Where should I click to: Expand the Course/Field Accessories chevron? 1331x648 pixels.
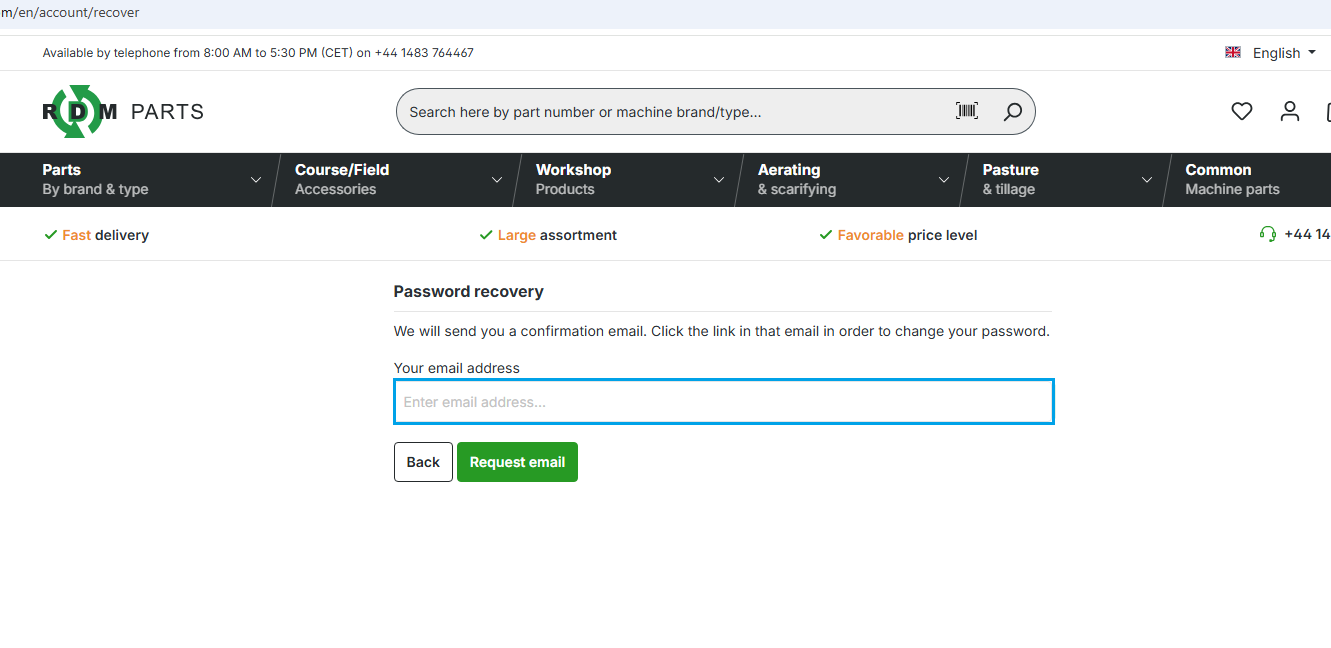(x=497, y=180)
